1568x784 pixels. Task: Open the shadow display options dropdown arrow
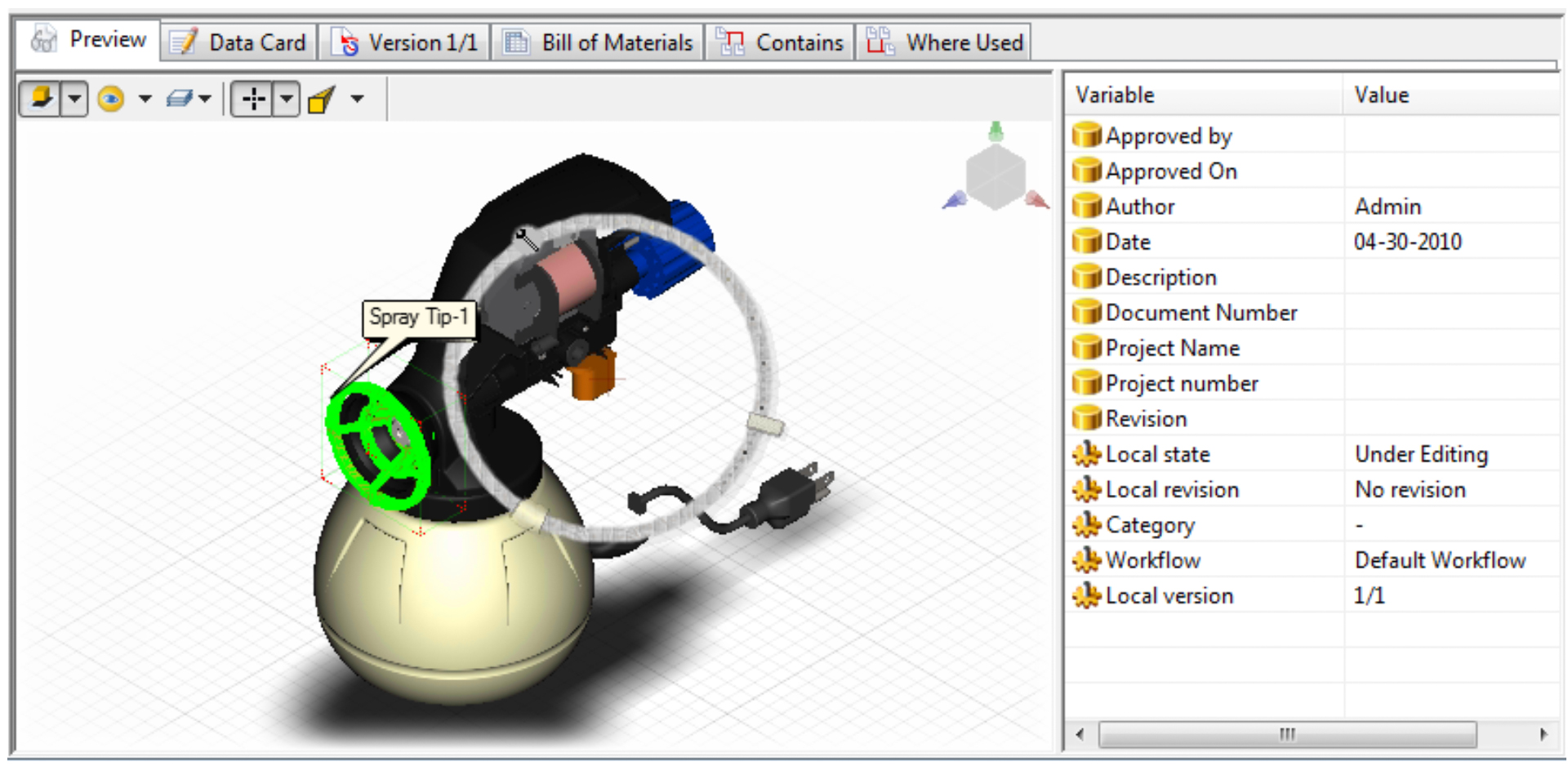pos(74,99)
